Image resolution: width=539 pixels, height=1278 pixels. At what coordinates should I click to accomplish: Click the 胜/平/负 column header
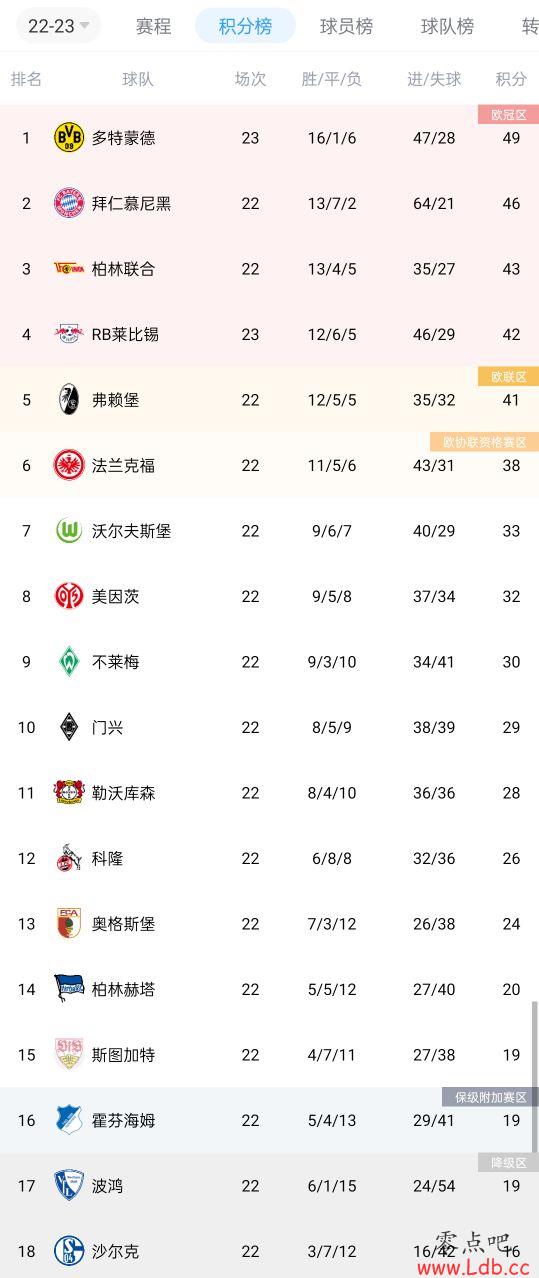[x=332, y=79]
